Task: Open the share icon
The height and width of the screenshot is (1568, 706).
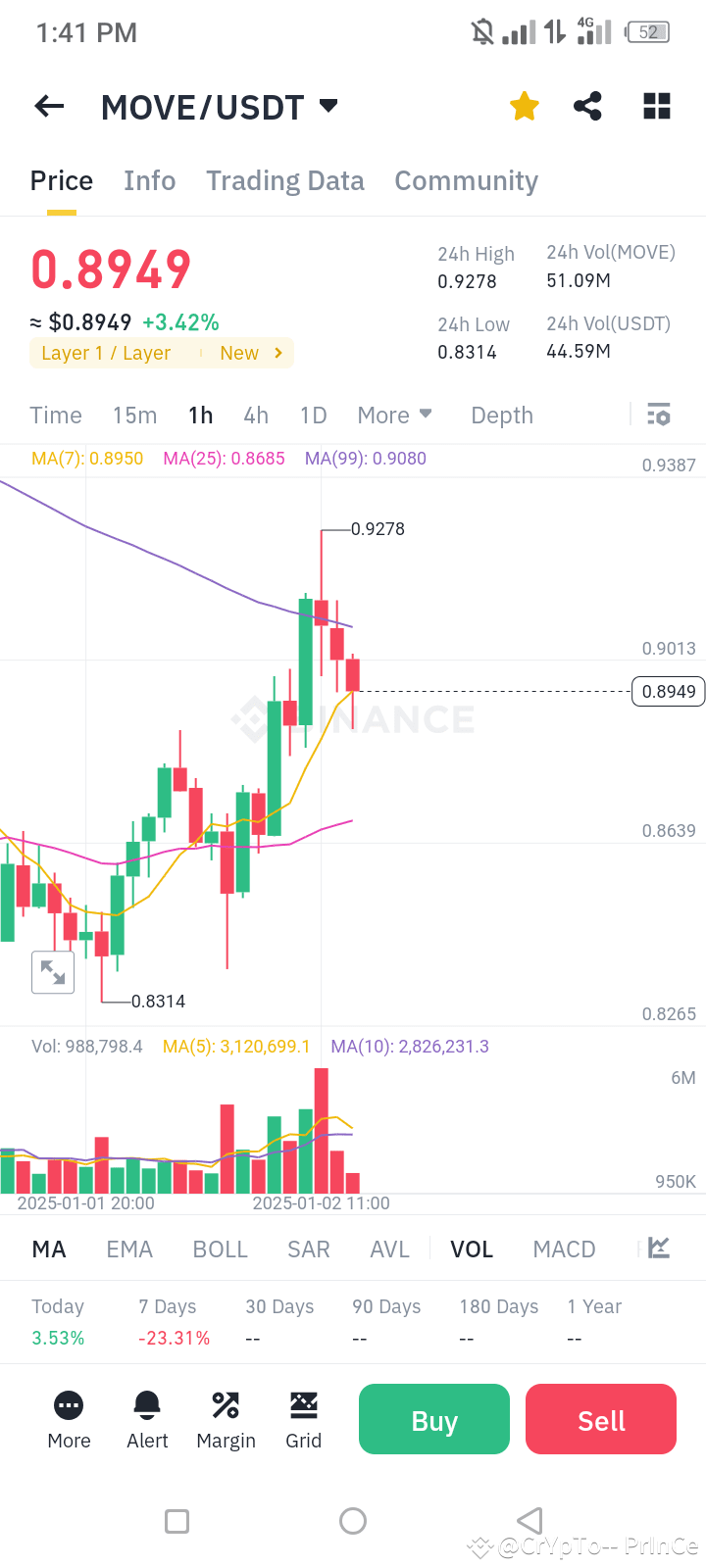Action: (587, 106)
